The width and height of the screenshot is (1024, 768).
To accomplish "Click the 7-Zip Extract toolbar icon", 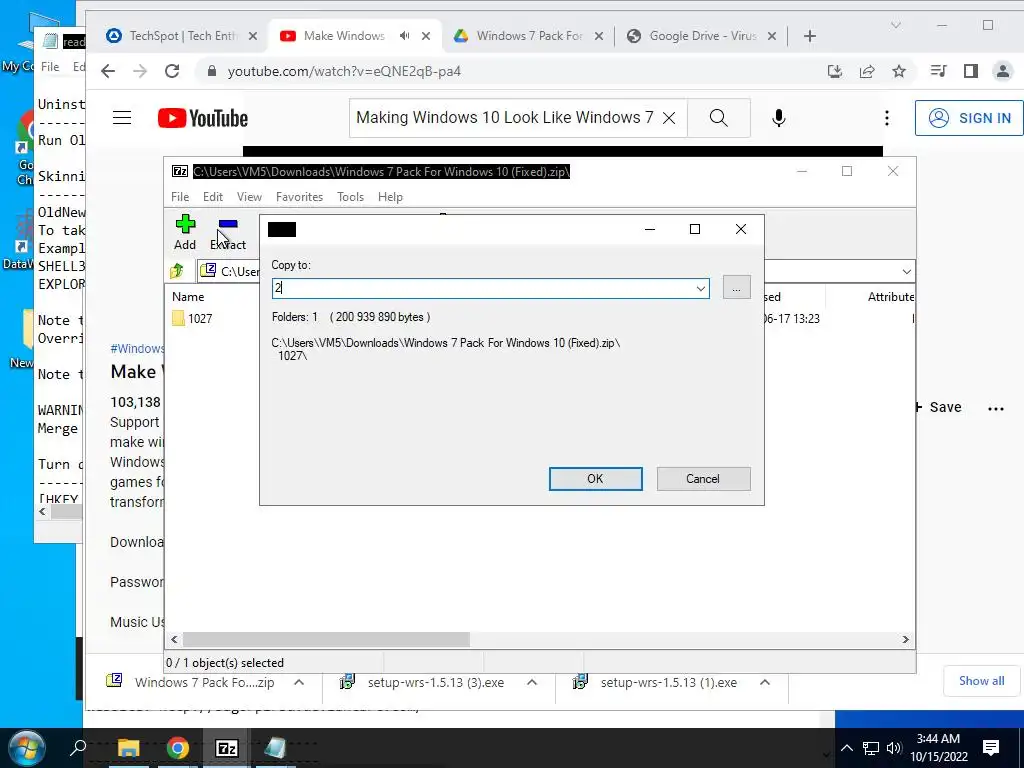I will (228, 232).
